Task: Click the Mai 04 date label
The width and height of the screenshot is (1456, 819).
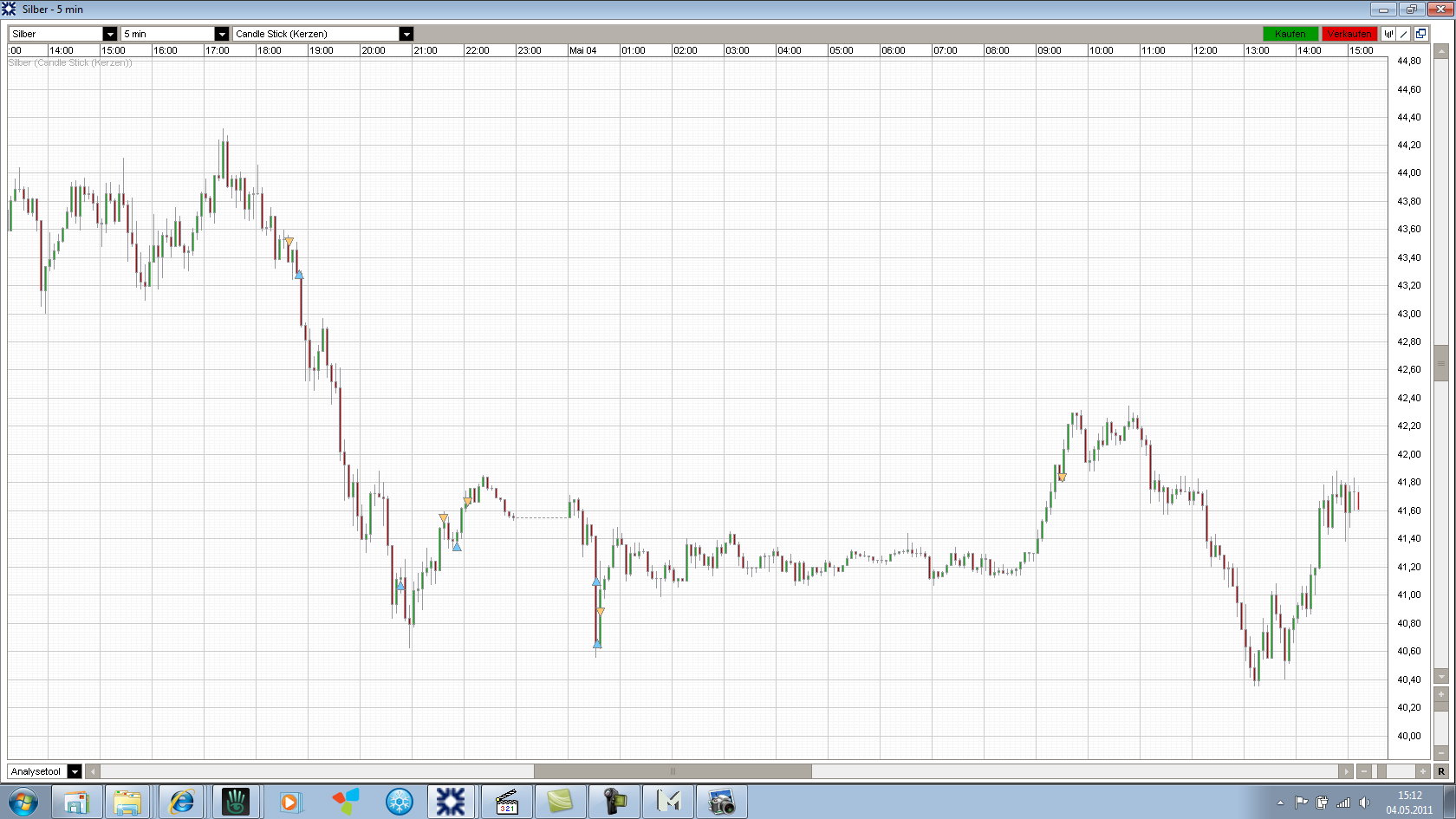Action: click(583, 50)
